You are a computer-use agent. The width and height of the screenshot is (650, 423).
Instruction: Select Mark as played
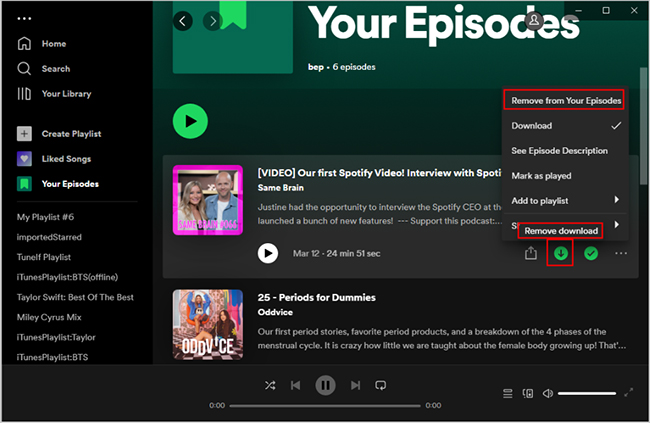(565, 176)
